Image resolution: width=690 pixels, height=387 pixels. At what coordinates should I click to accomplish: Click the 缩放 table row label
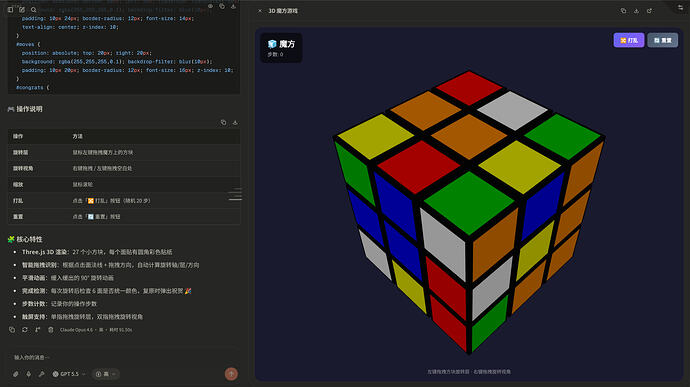coord(18,184)
